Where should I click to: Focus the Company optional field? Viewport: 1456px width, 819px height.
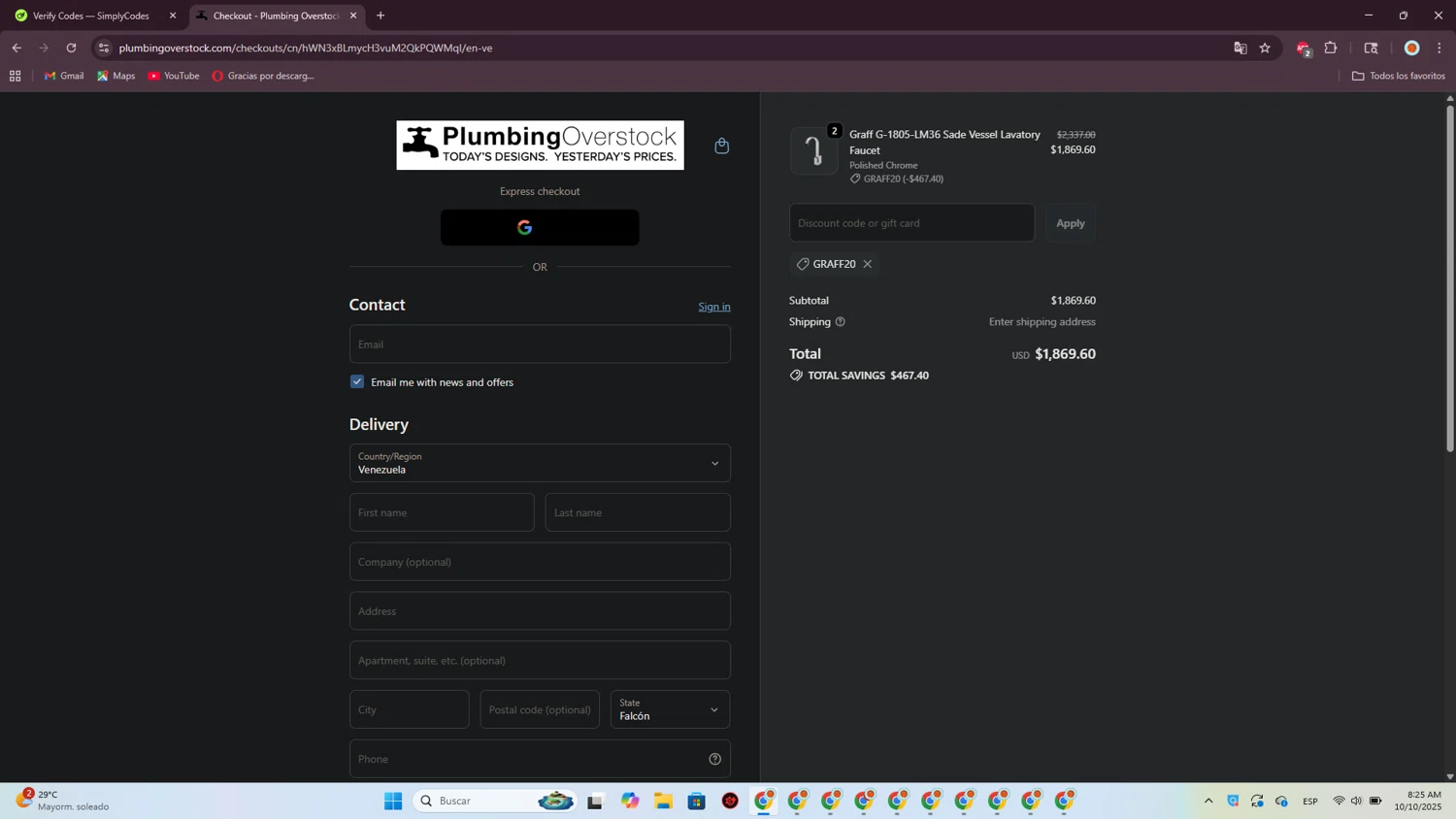(x=540, y=562)
